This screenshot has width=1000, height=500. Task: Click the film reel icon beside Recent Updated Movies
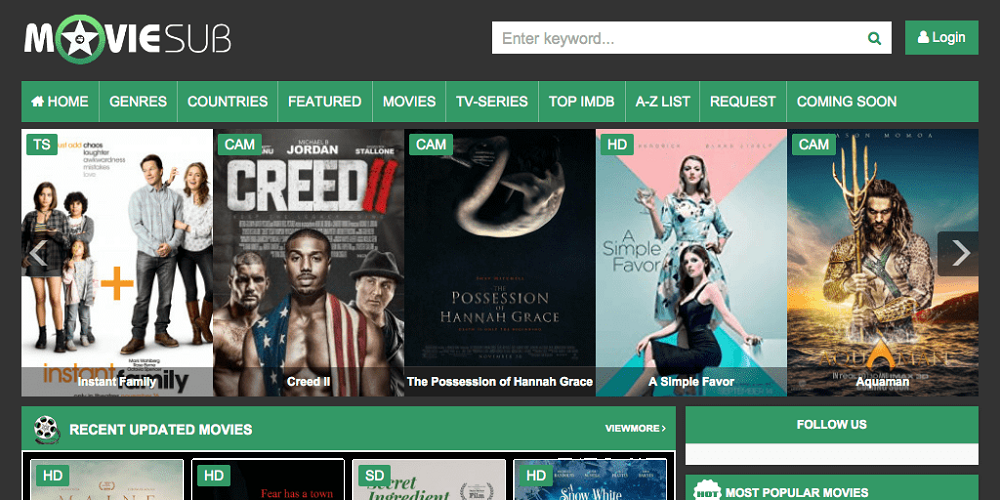point(47,429)
